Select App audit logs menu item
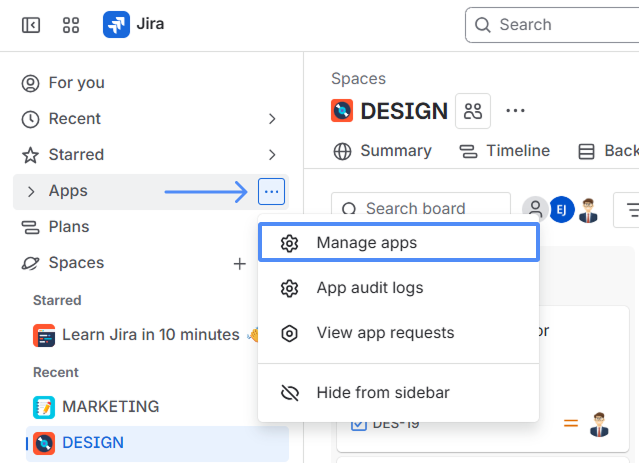The width and height of the screenshot is (639, 463). pyautogui.click(x=399, y=288)
